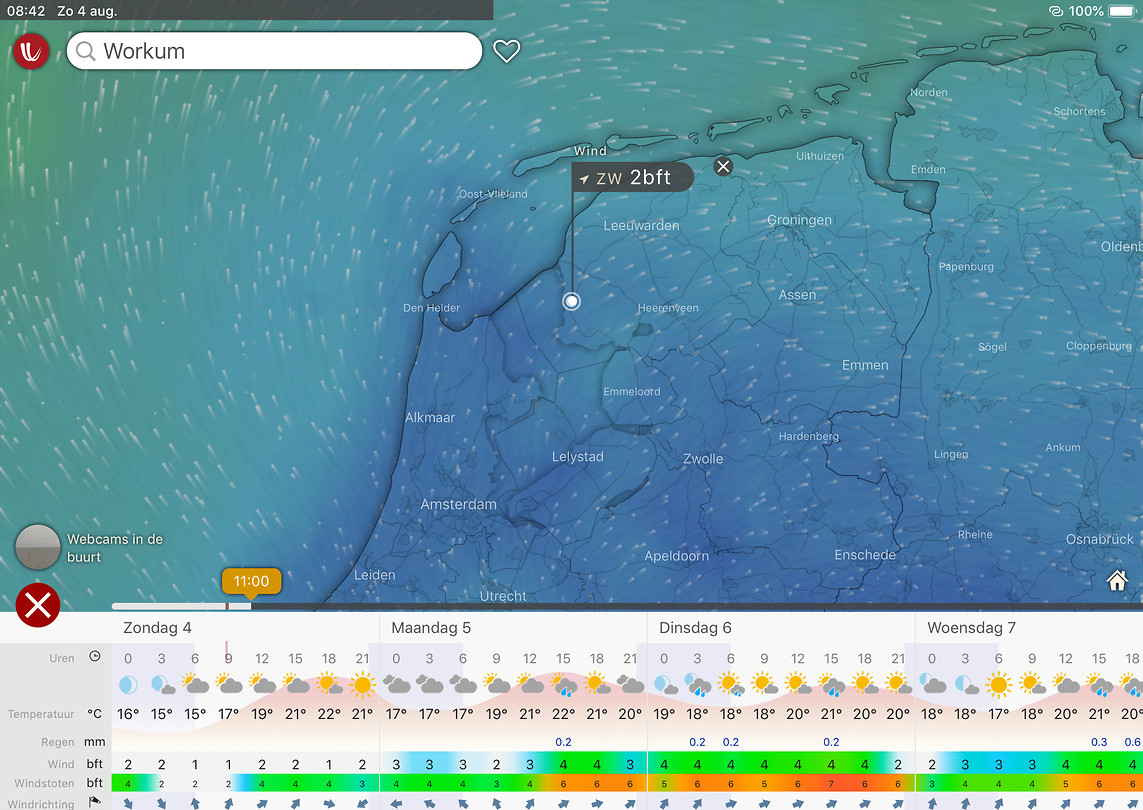This screenshot has height=810, width=1143.
Task: Click the Zondag 12:00 partly cloudy icon
Action: (x=262, y=685)
